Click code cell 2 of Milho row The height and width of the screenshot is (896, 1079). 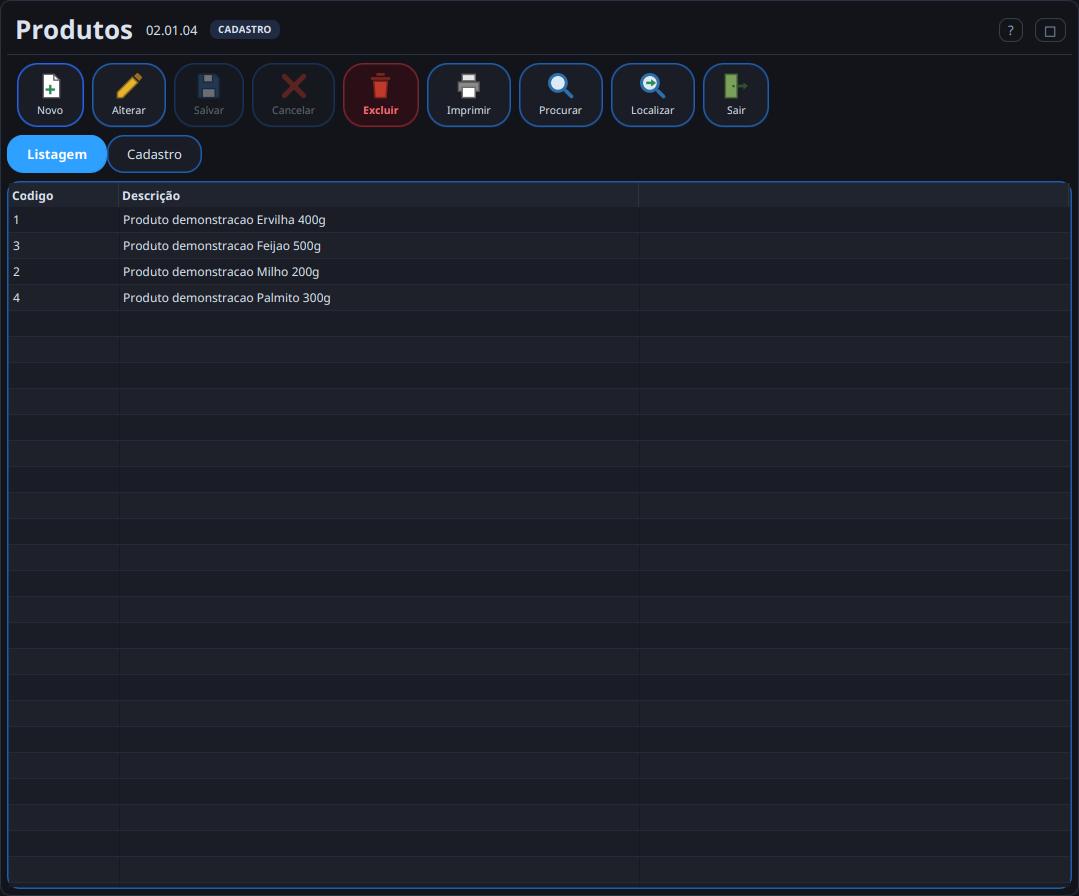[63, 272]
